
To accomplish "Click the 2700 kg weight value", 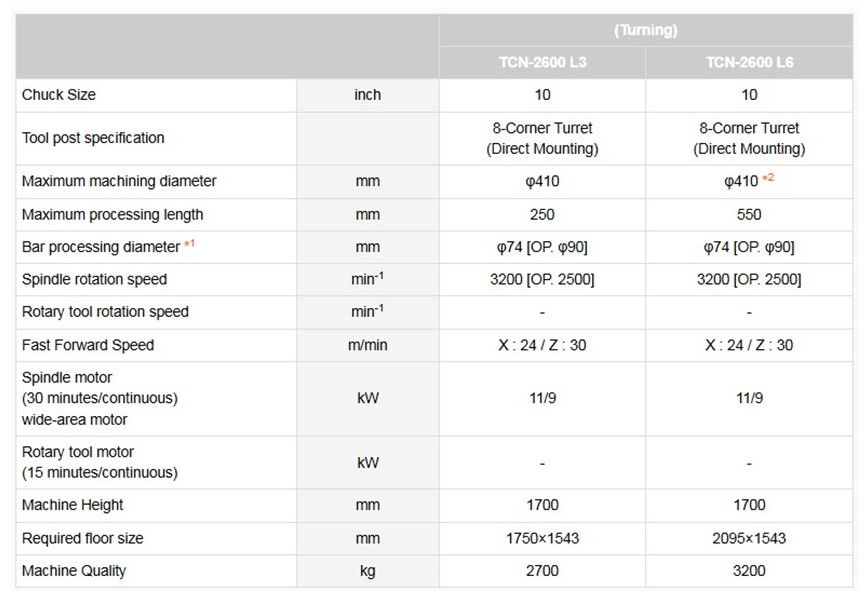I will [542, 572].
